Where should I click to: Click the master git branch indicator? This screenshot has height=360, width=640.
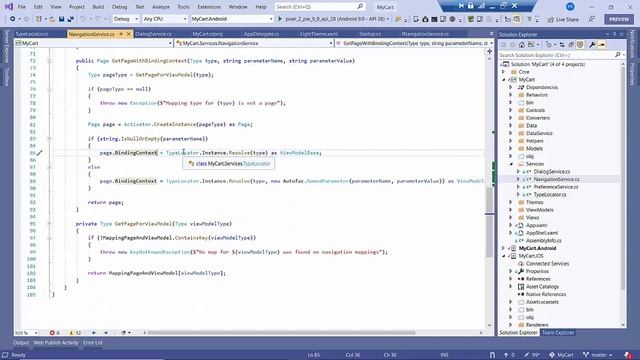(598, 355)
